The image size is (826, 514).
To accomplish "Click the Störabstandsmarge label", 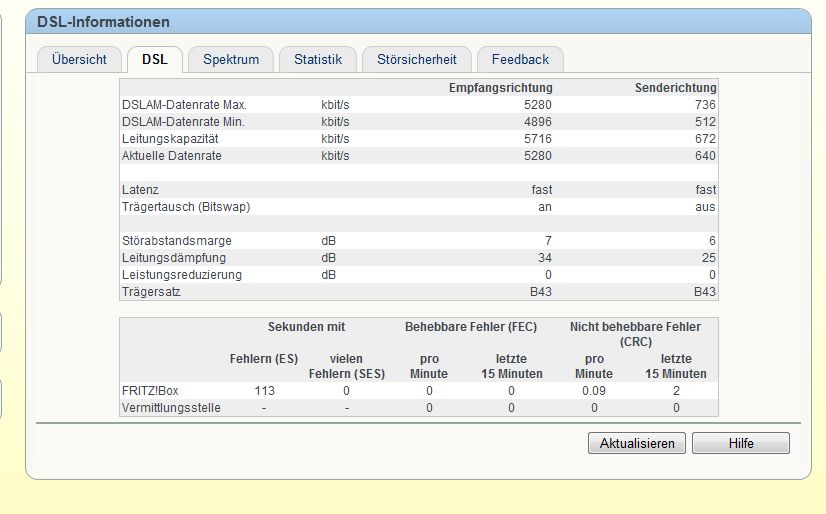I will click(176, 241).
